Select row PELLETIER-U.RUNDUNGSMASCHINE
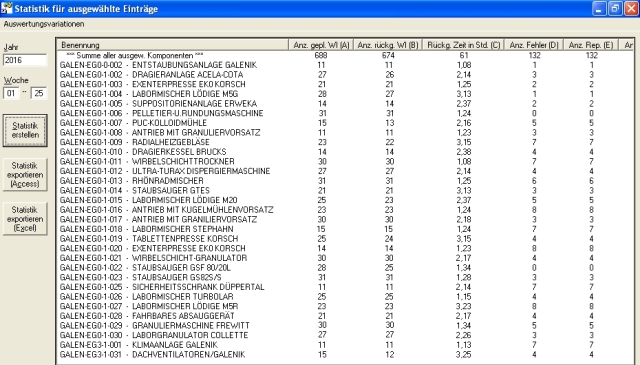640x365 pixels. pyautogui.click(x=344, y=113)
